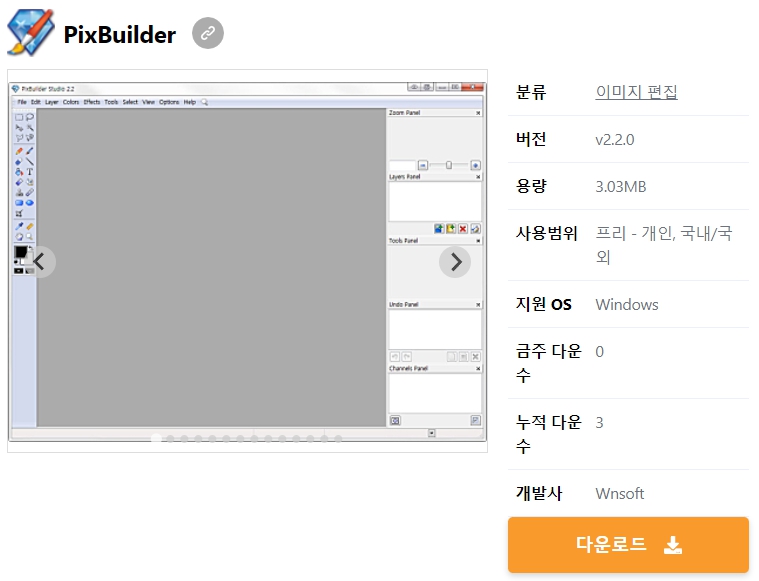Show the previous screenshot with left arrow
759x581 pixels.
pos(40,262)
